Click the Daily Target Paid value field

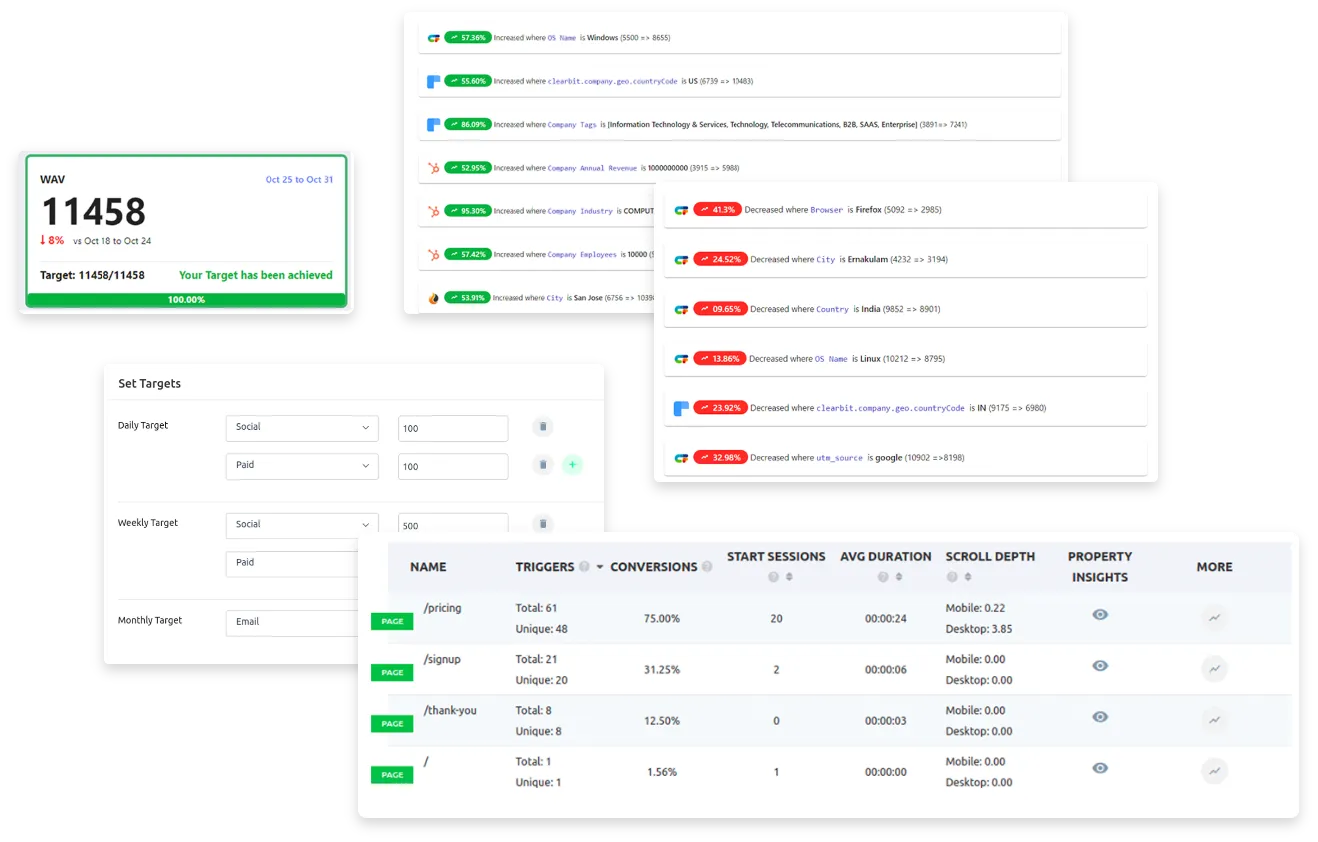tap(453, 466)
